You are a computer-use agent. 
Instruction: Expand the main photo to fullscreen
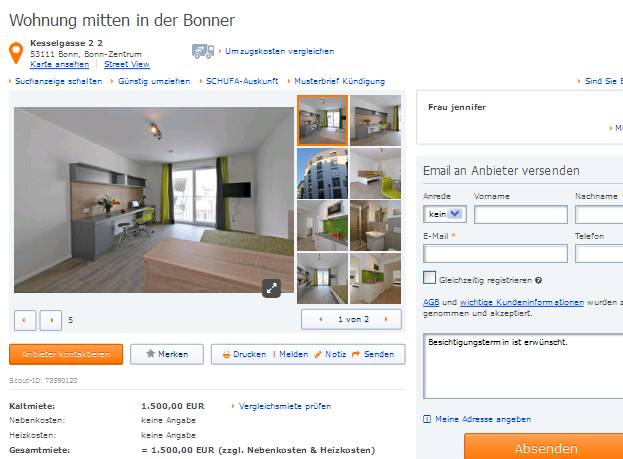[x=271, y=288]
